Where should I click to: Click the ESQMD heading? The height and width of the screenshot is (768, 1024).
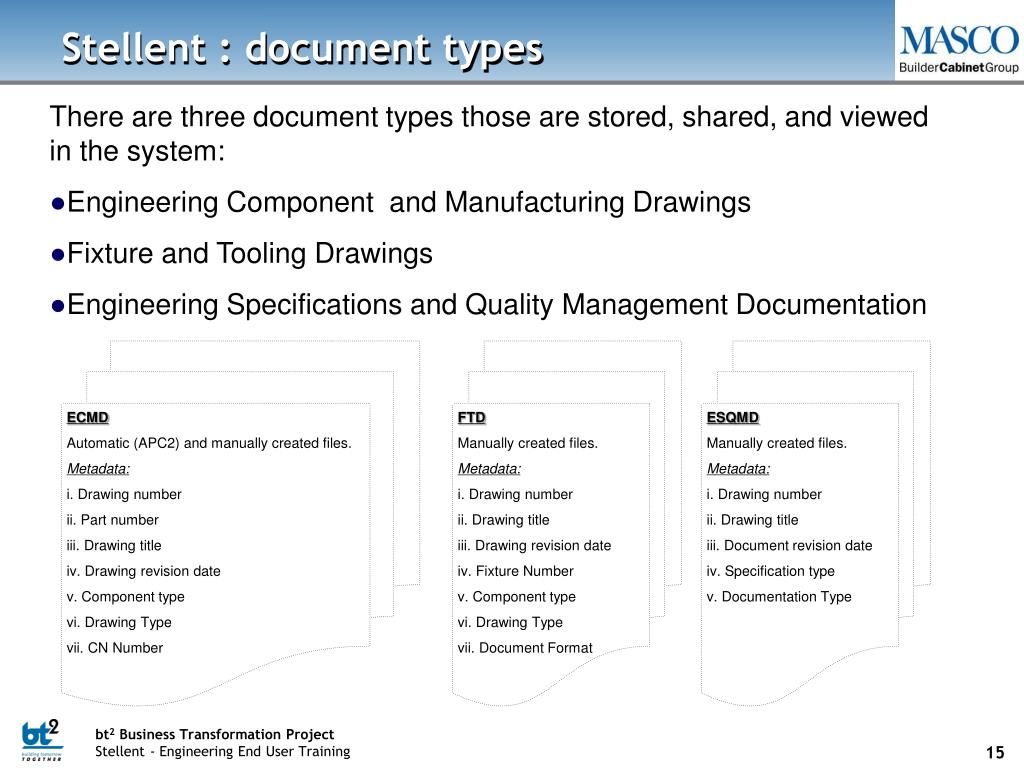tap(733, 417)
